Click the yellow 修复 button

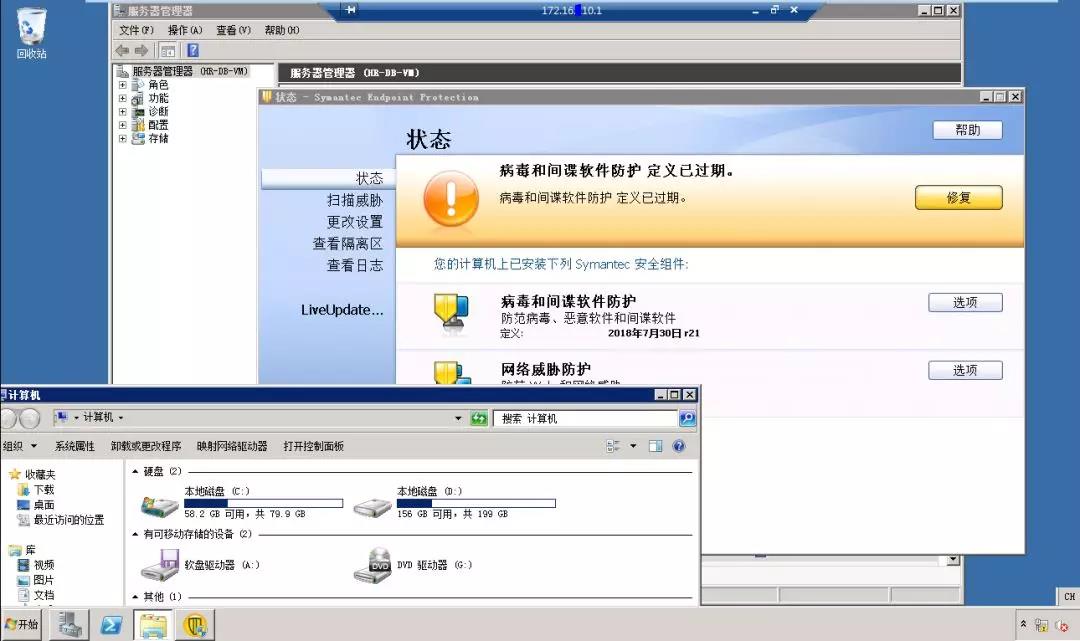(x=959, y=198)
